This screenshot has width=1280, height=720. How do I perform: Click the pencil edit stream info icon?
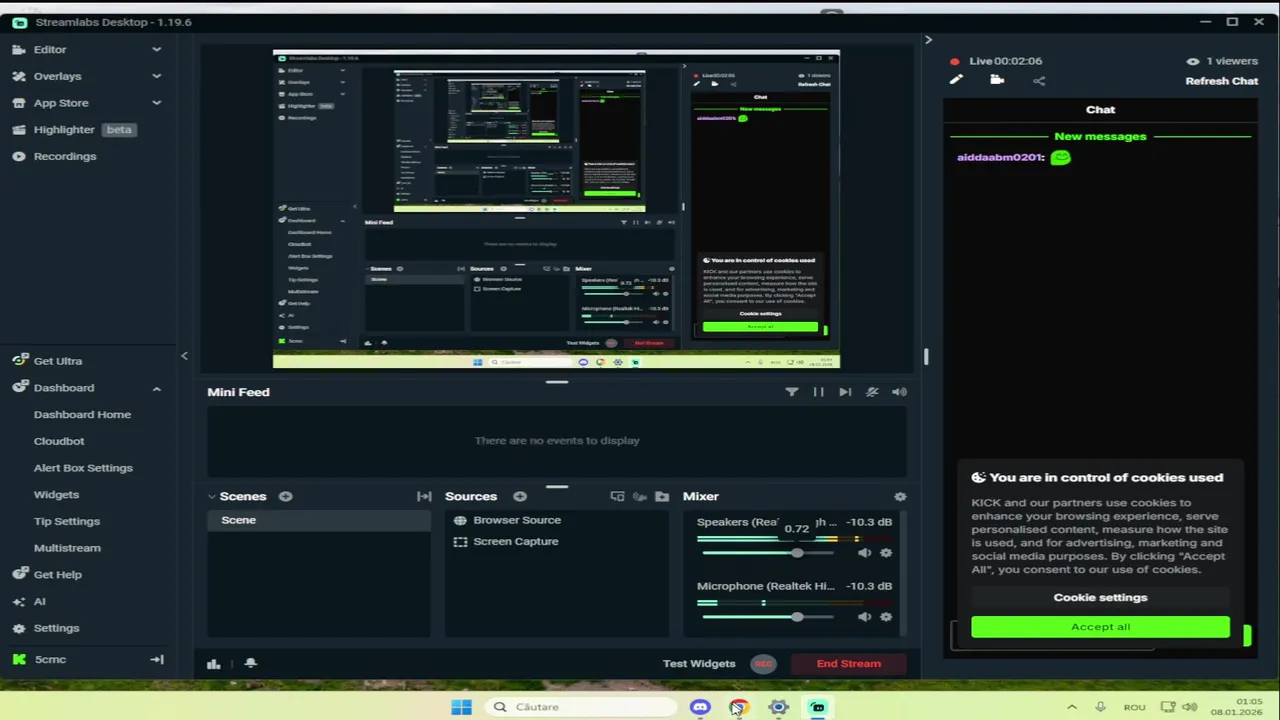[x=956, y=80]
